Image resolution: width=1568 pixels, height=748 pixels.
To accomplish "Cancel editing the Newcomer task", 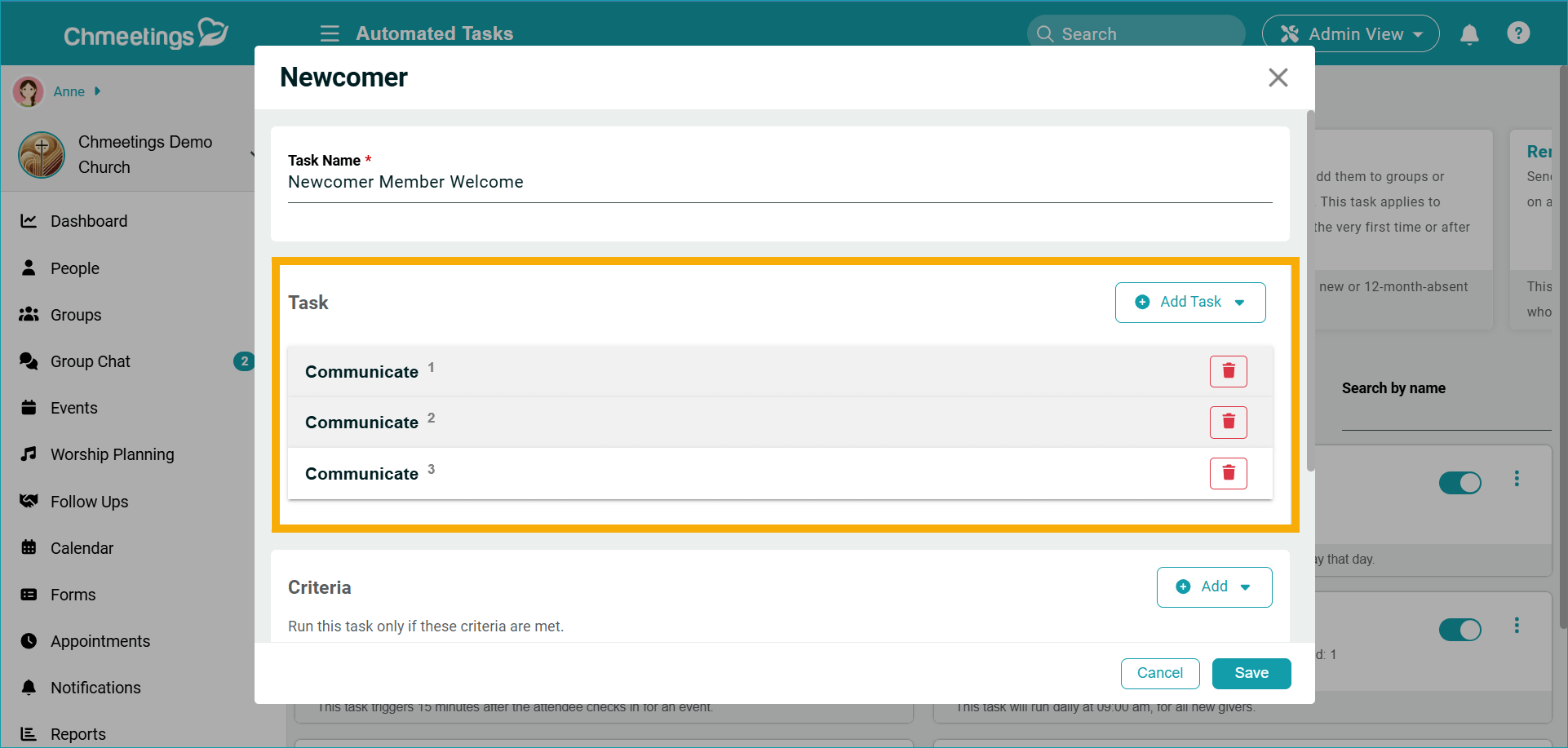I will (x=1160, y=673).
